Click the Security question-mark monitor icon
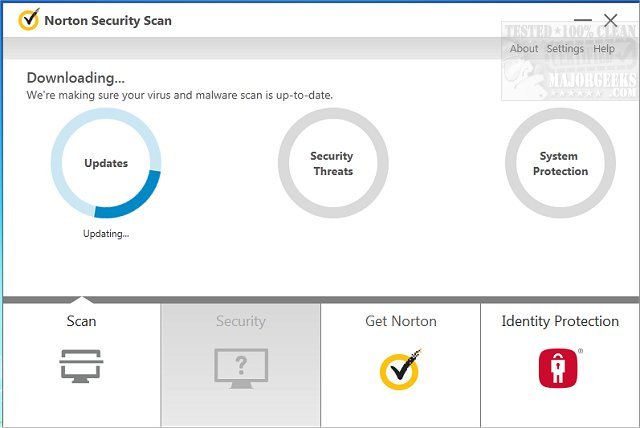This screenshot has height=428, width=640. coord(241,367)
